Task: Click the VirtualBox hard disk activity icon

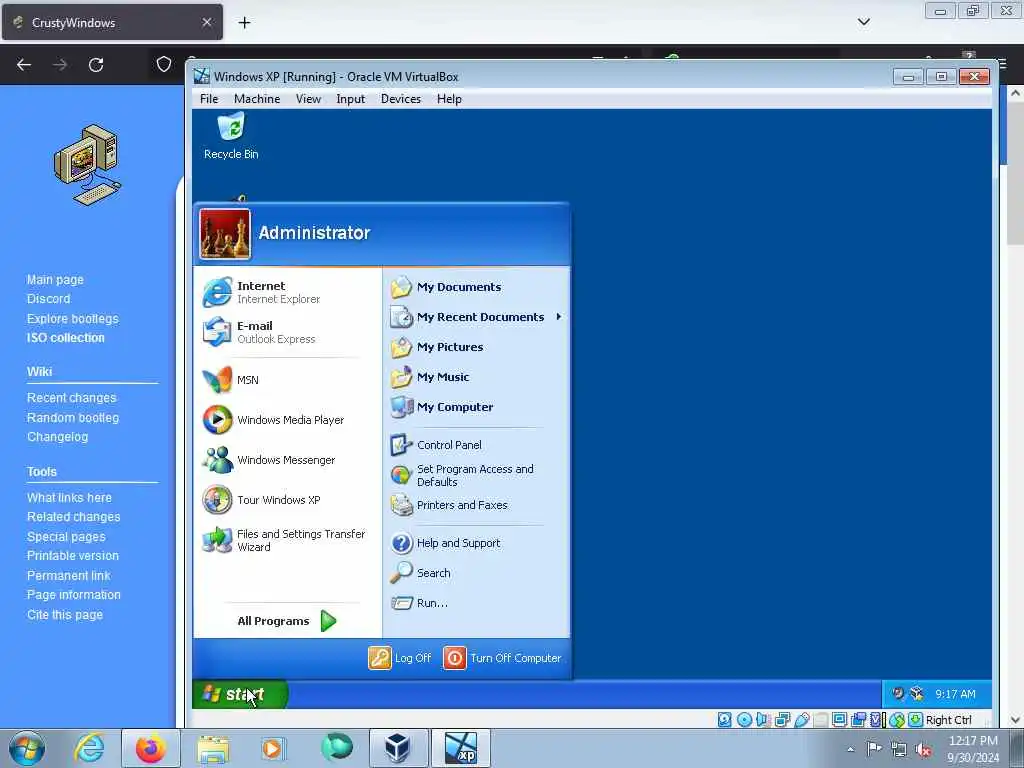Action: [725, 720]
